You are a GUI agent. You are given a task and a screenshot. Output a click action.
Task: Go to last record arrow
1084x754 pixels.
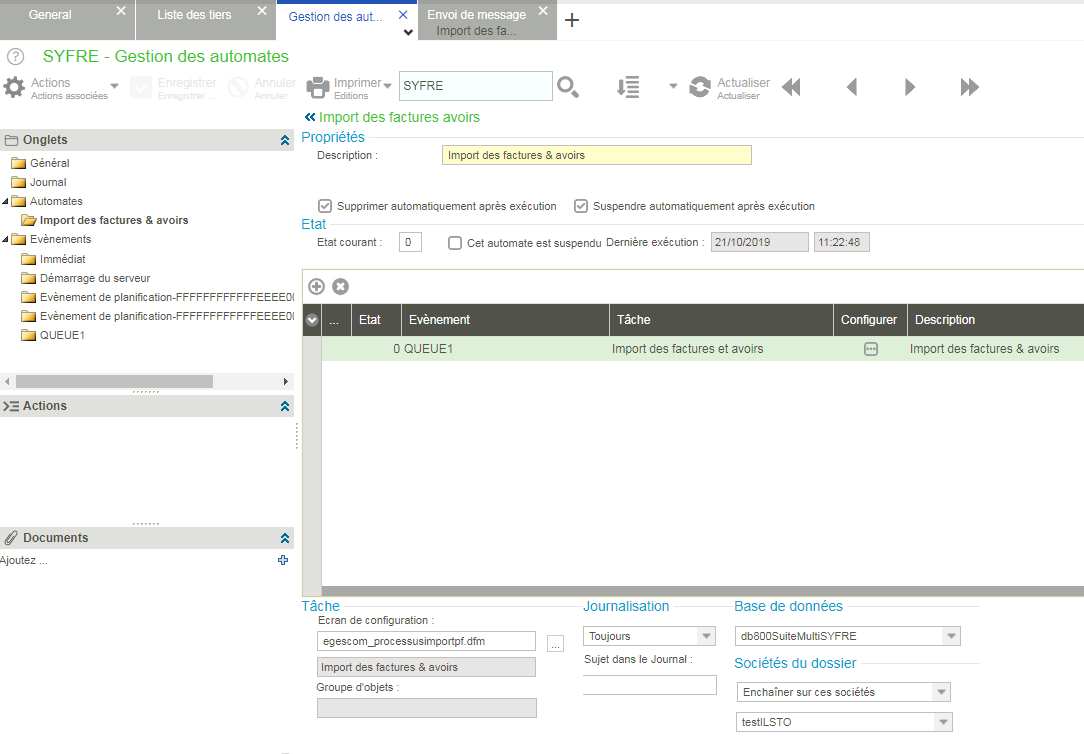click(x=970, y=87)
